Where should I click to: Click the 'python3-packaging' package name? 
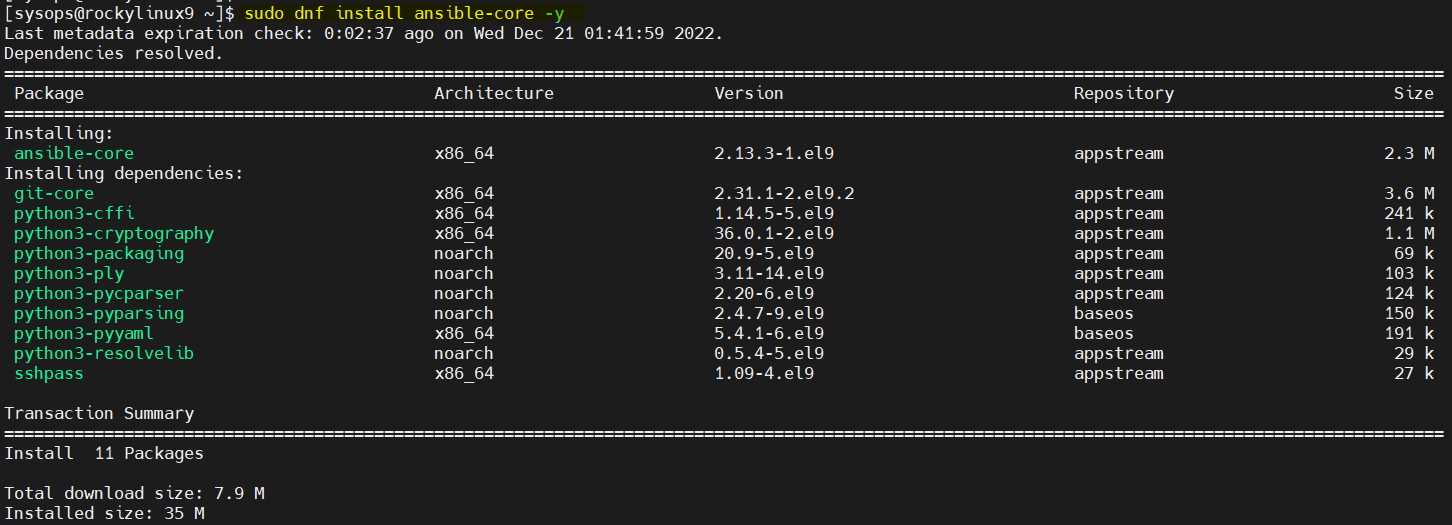[99, 253]
